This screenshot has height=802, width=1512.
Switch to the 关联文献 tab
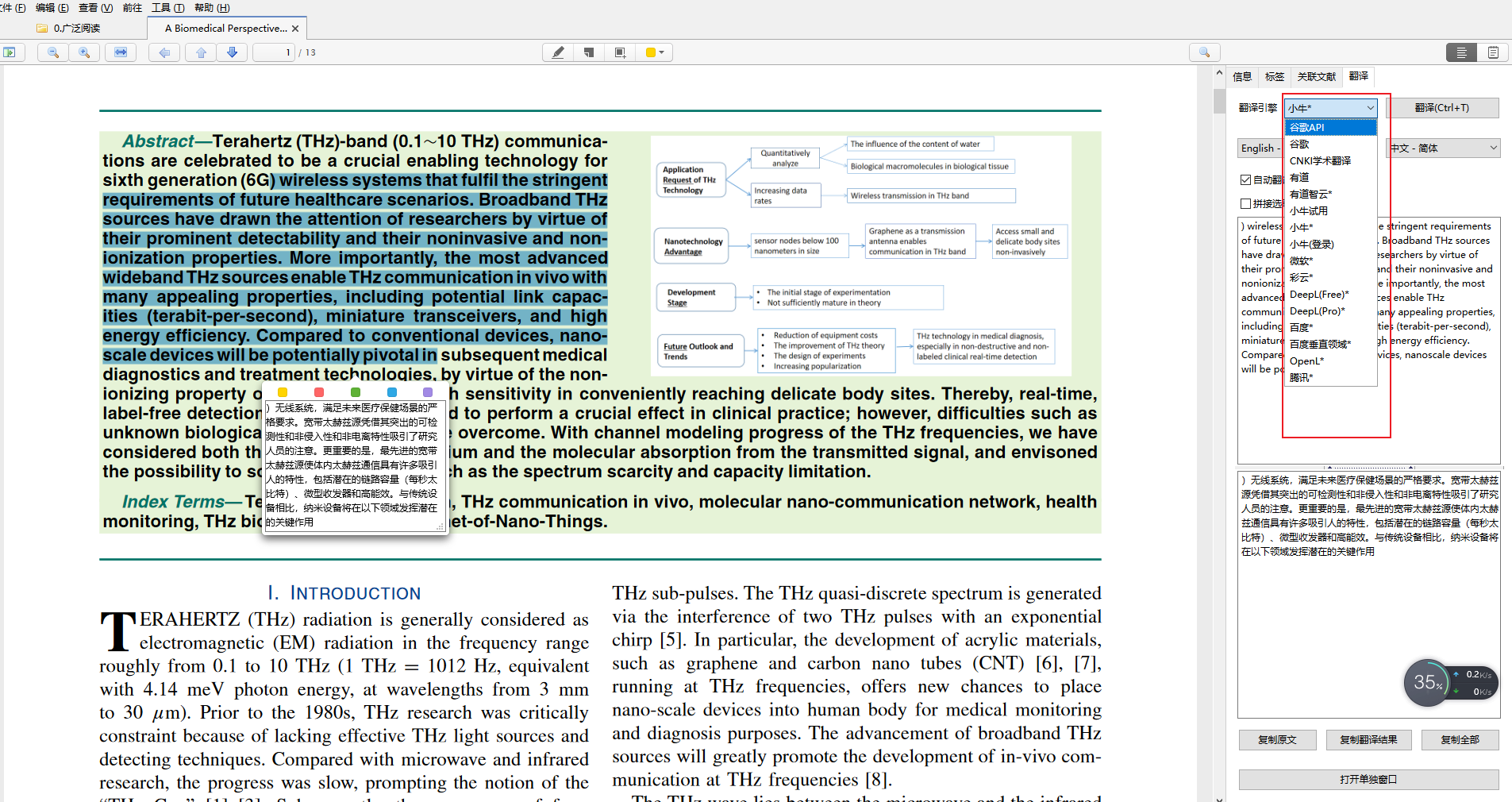point(1317,76)
